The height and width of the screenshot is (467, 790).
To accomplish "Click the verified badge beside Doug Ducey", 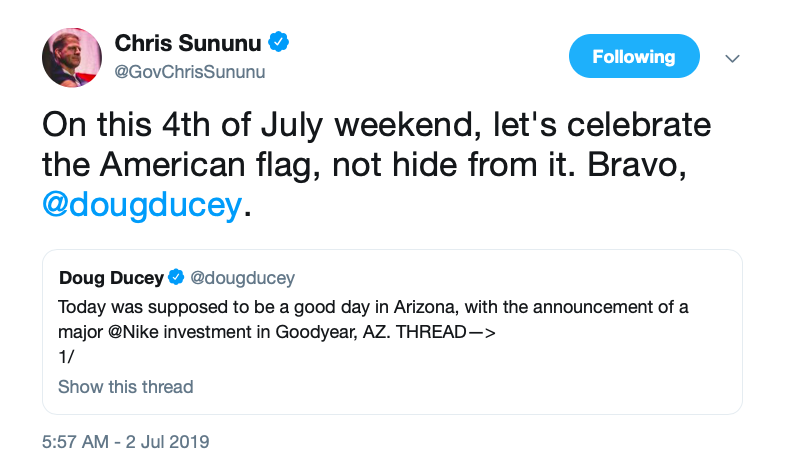I will (176, 277).
